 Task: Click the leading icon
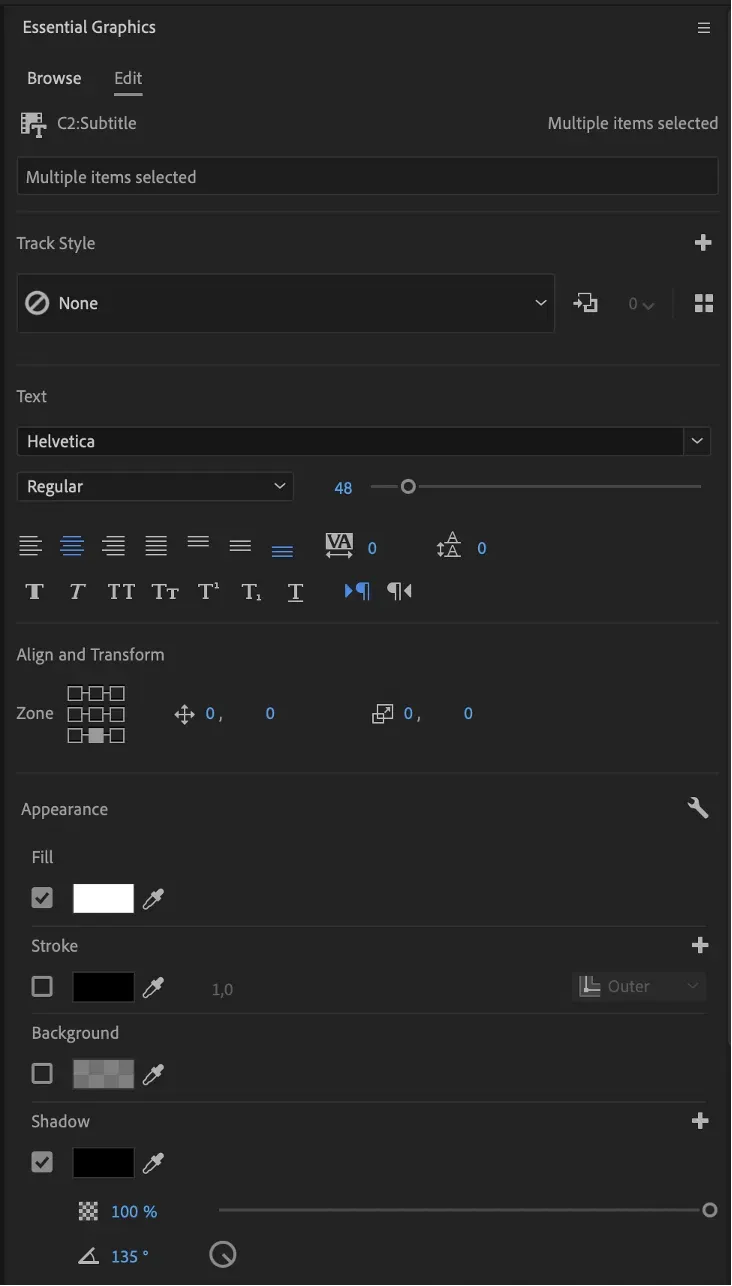click(x=449, y=546)
